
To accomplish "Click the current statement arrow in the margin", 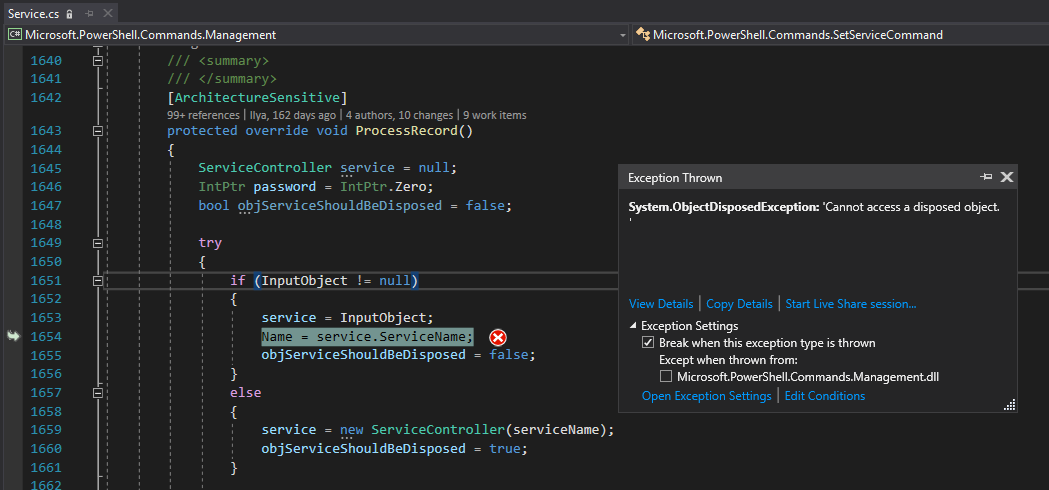I will (x=13, y=336).
